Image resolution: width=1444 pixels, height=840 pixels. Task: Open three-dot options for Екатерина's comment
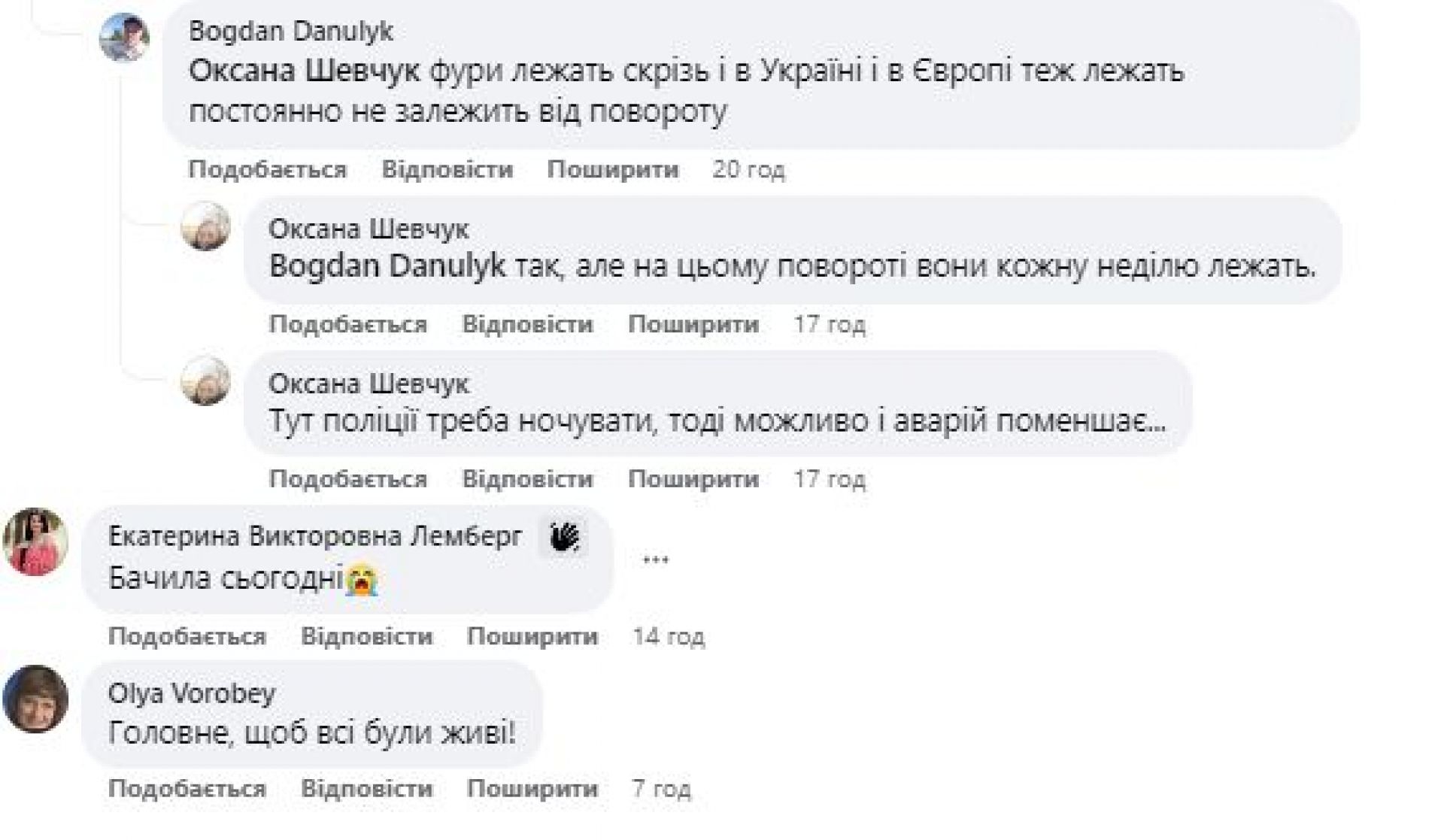(x=656, y=559)
